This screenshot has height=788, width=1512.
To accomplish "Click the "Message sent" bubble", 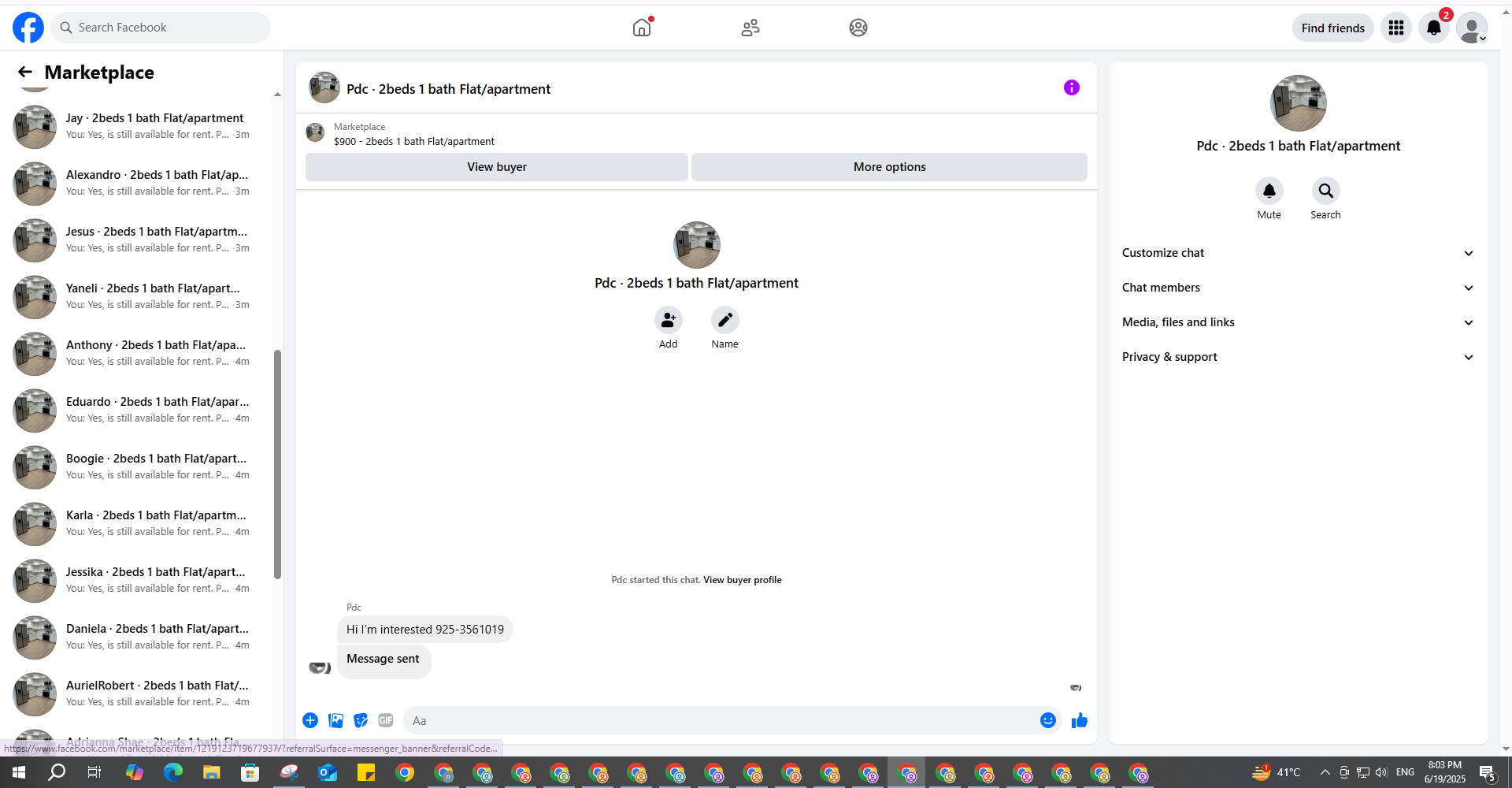I will click(x=384, y=661).
